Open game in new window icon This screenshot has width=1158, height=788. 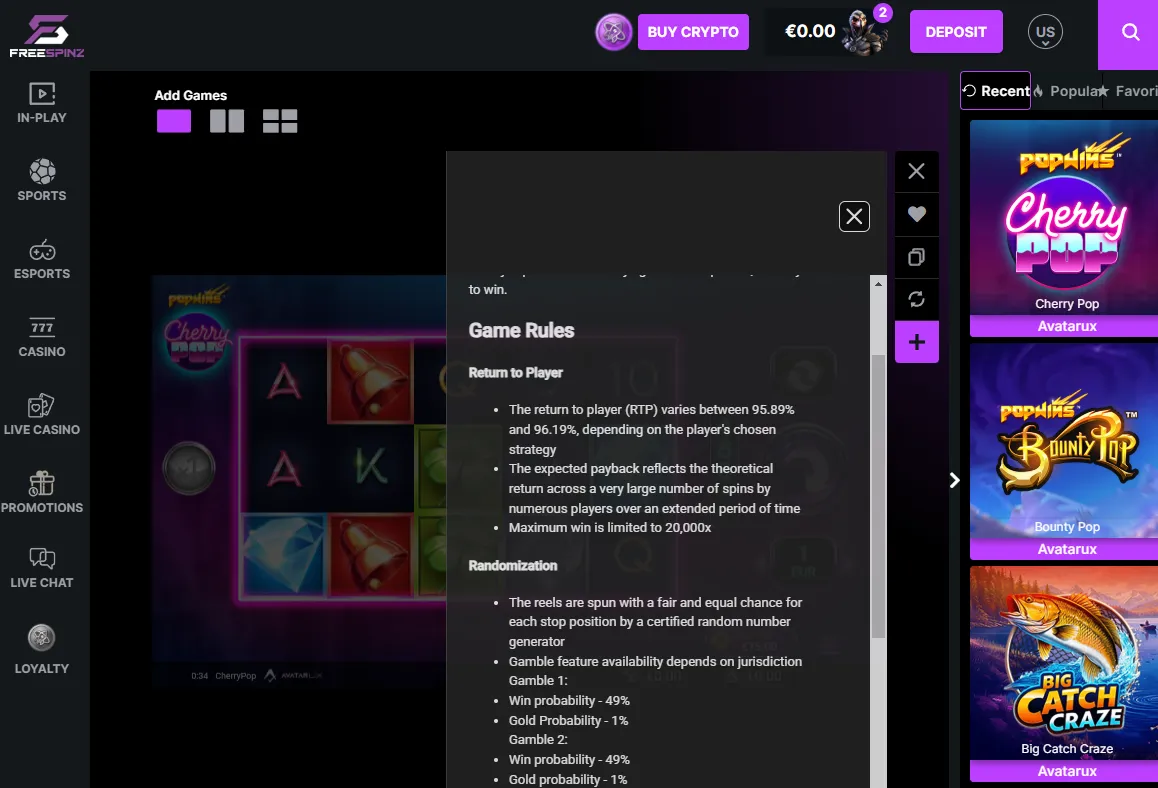point(917,257)
